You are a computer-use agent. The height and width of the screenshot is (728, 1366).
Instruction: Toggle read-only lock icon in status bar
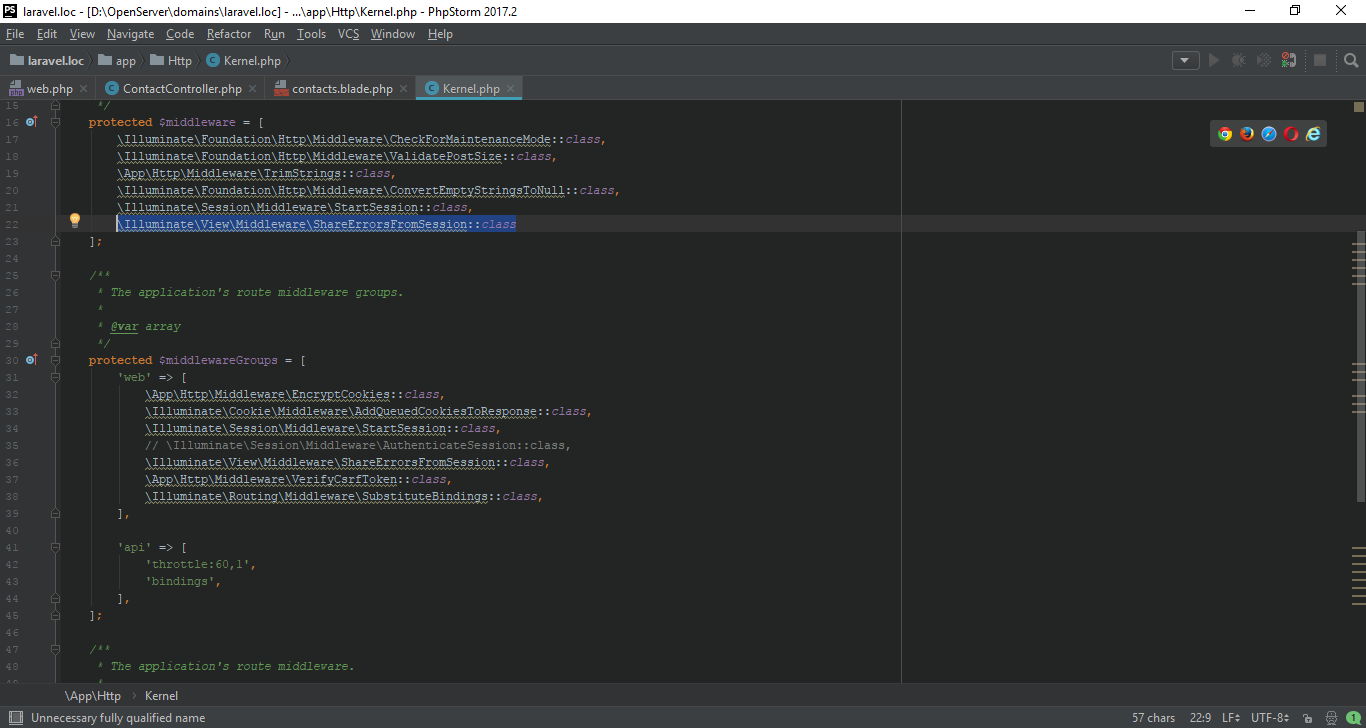[x=1308, y=718]
